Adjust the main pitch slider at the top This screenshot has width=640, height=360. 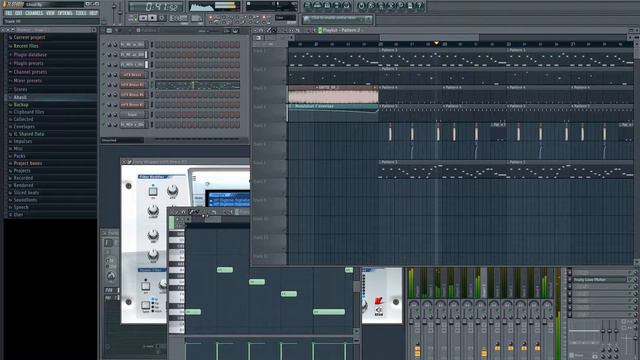(120, 12)
